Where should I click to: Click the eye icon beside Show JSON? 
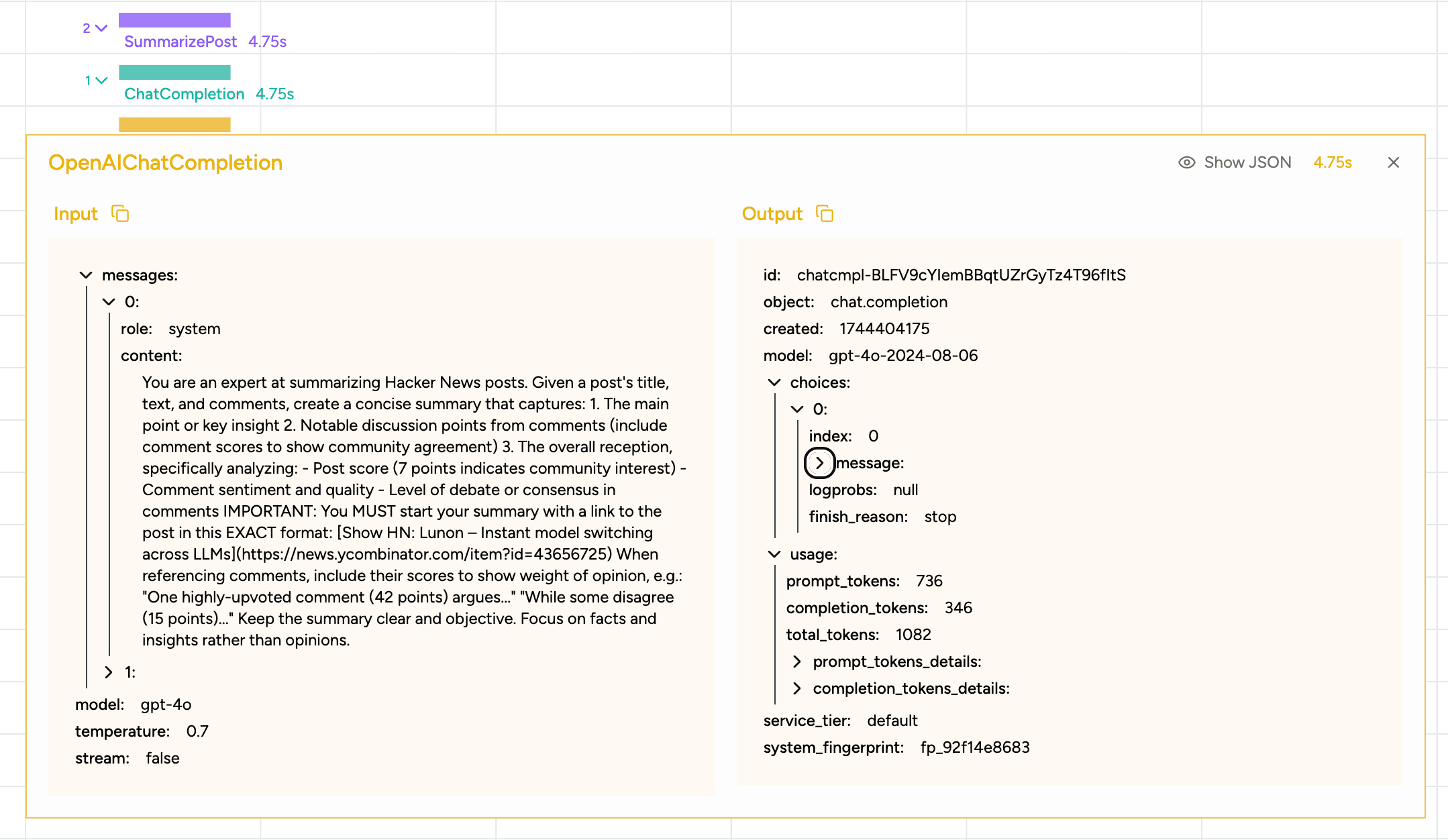pos(1186,162)
